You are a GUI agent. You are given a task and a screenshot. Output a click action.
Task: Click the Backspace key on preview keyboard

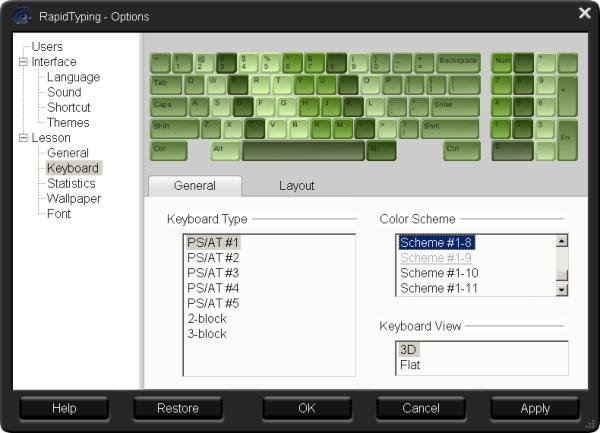[458, 63]
